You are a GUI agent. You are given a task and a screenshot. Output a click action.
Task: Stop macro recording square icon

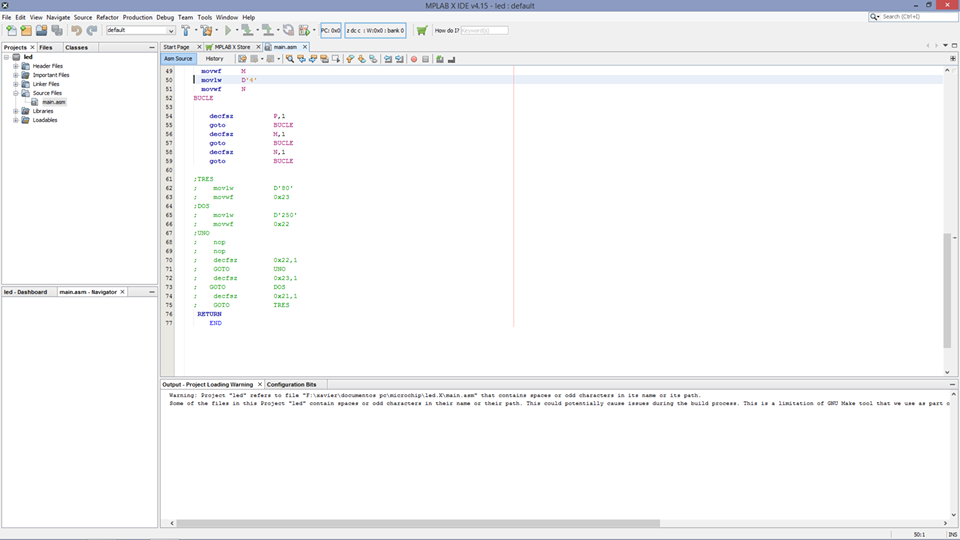(426, 59)
